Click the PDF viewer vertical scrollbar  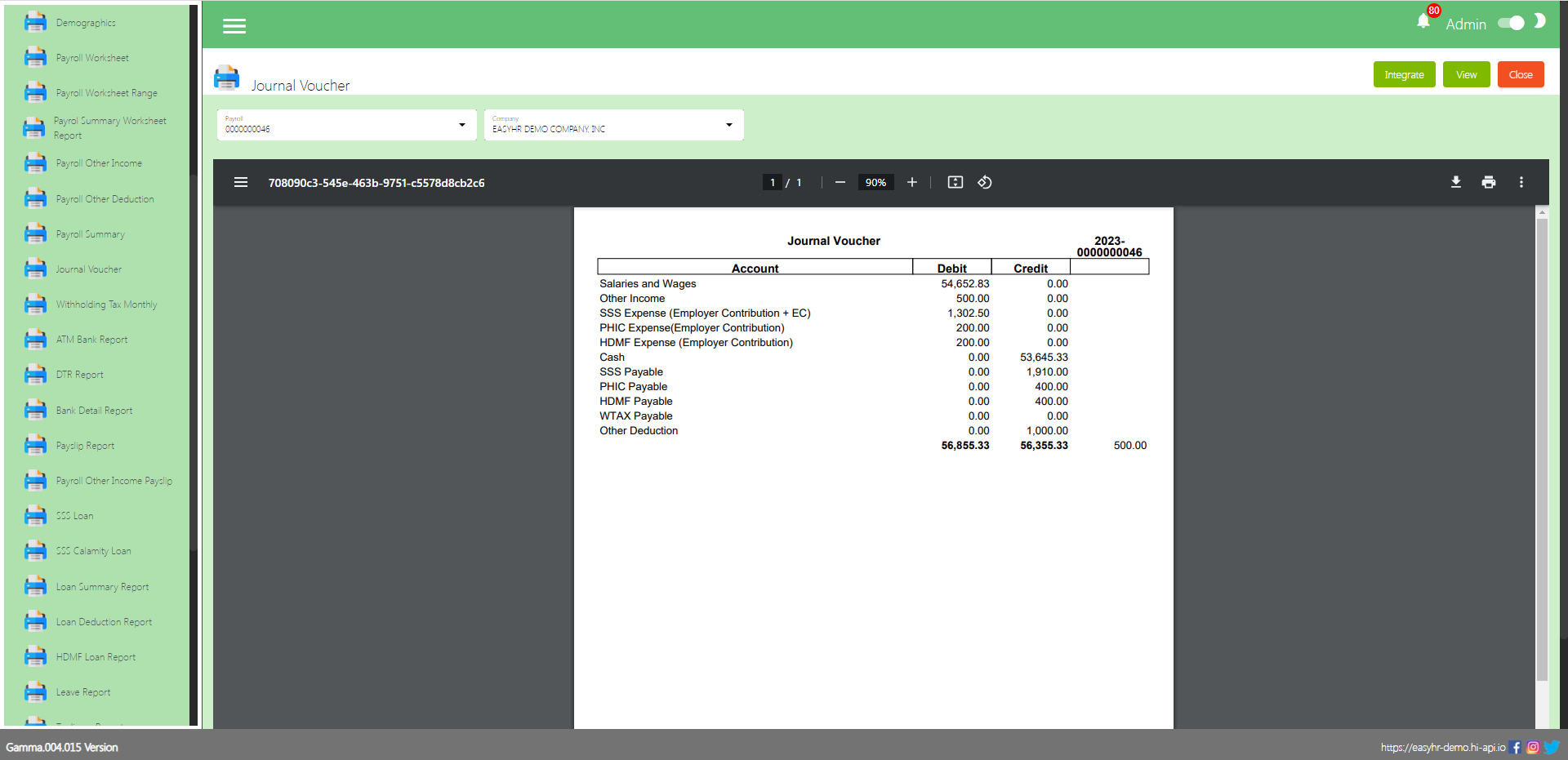coord(1542,449)
